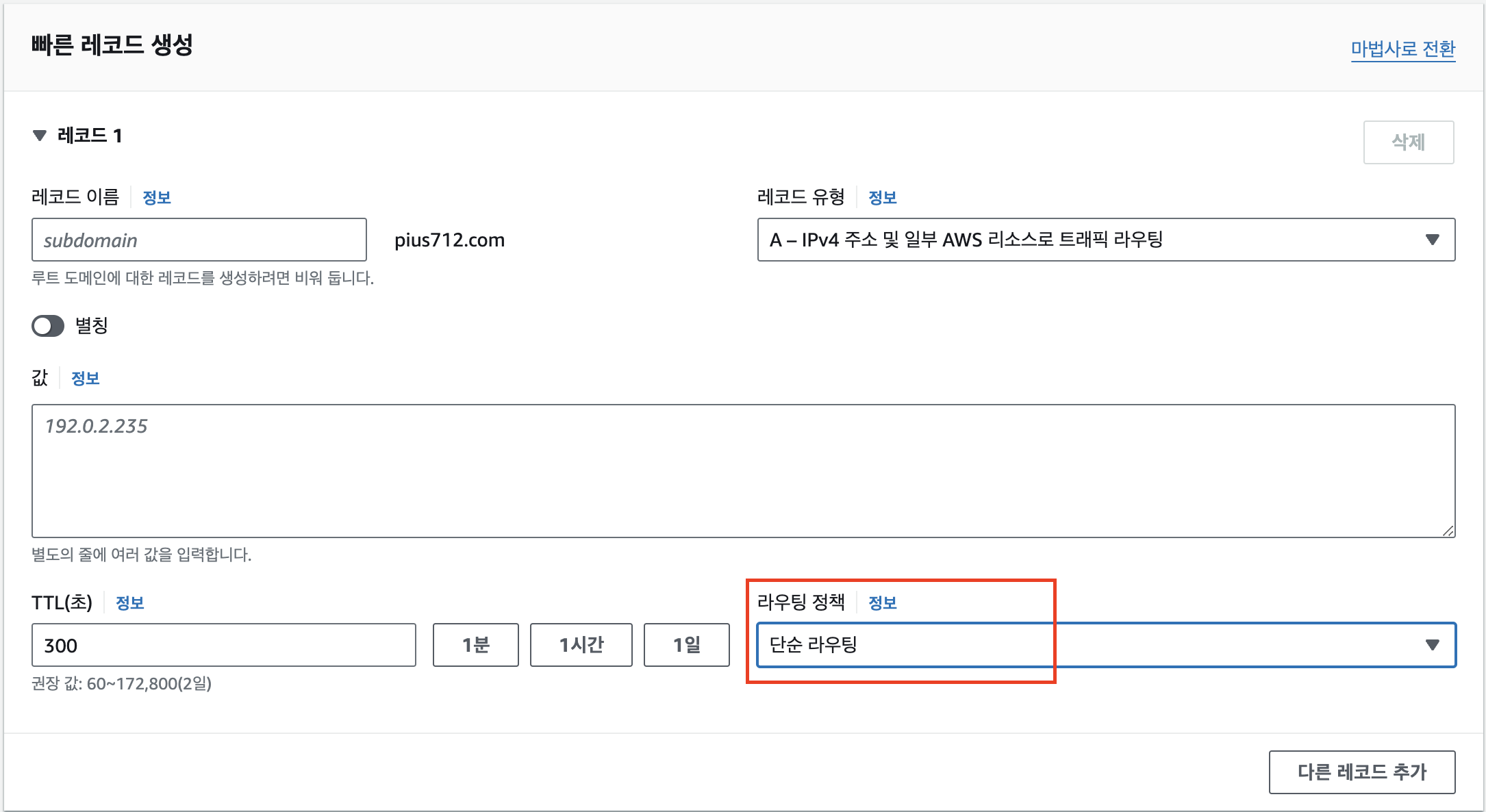Open 정보 link next to 레코드 유형
This screenshot has width=1486, height=812.
tap(882, 198)
